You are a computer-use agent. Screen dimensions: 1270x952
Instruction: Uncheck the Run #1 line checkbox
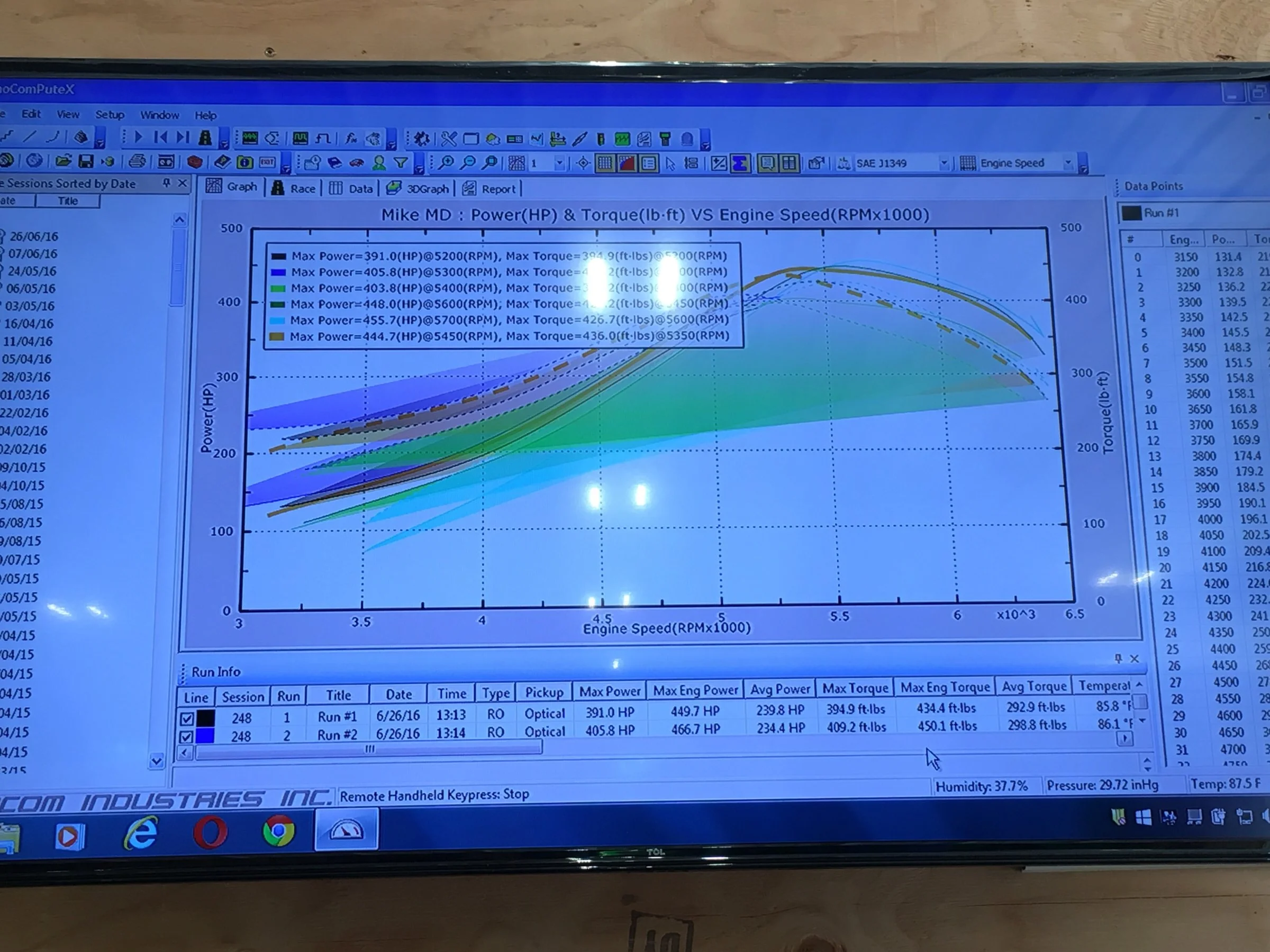click(187, 718)
